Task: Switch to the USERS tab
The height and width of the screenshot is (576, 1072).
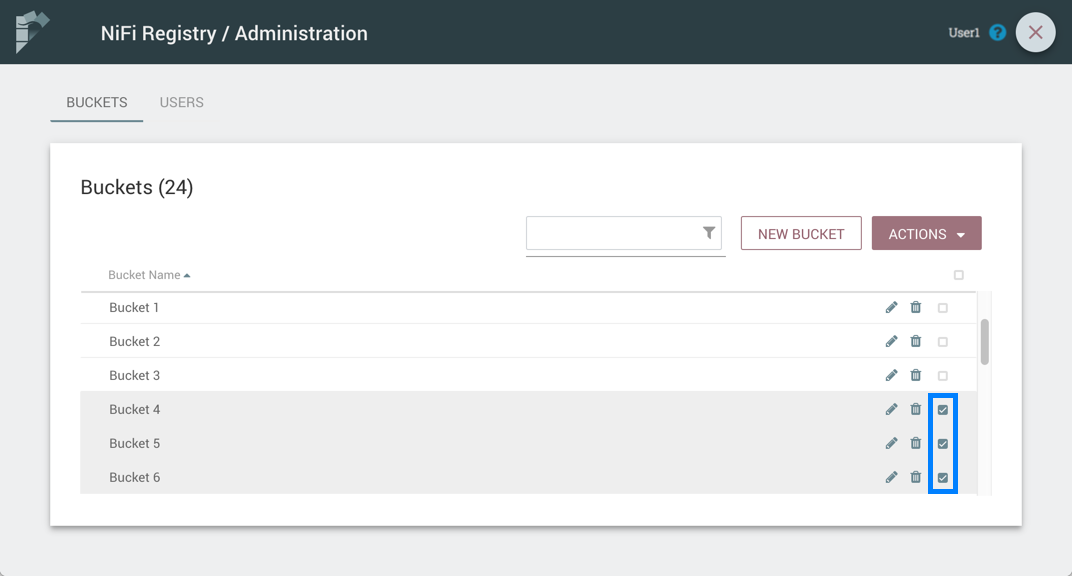Action: [x=182, y=102]
